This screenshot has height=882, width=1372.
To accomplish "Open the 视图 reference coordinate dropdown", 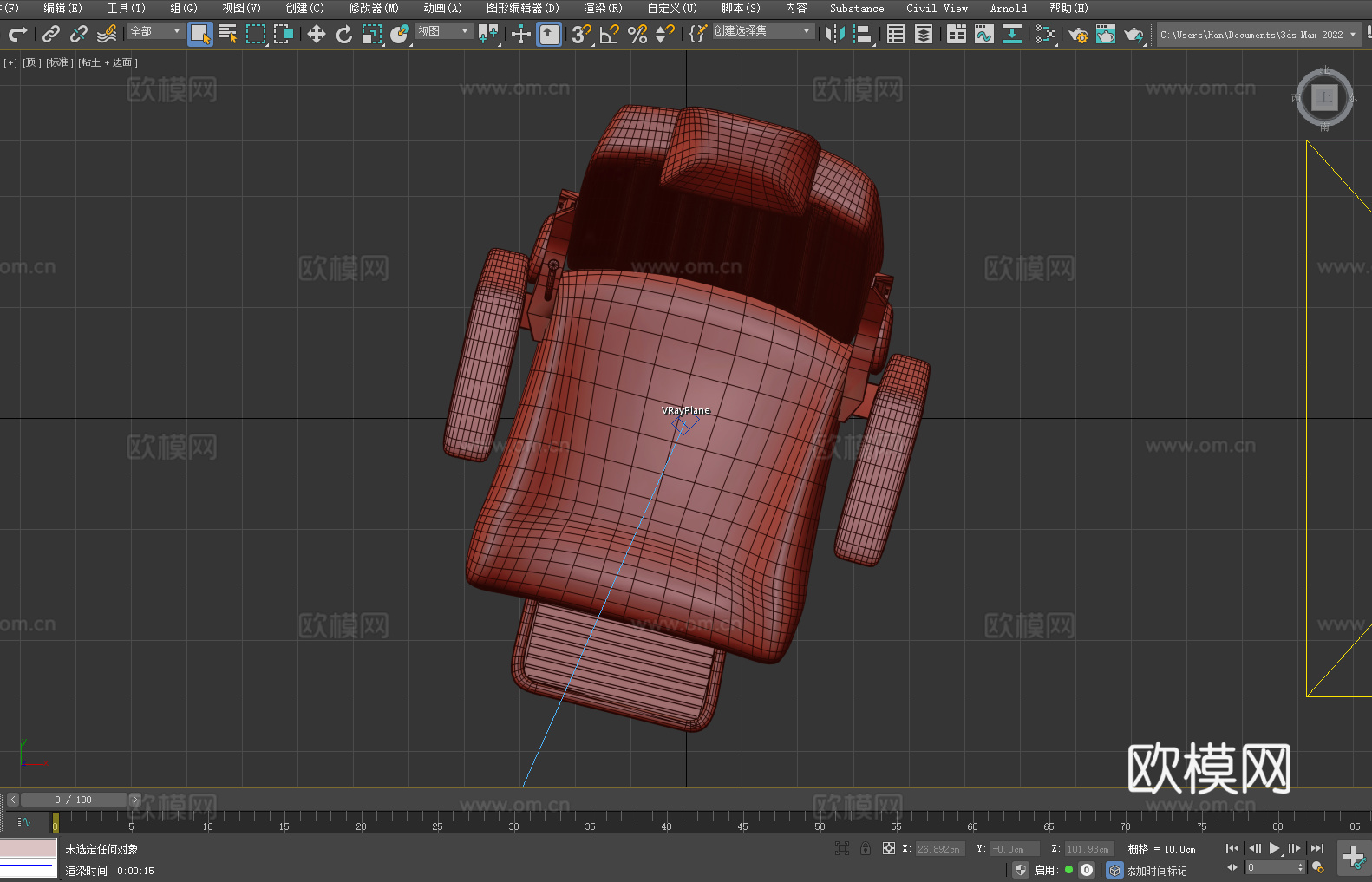I will (x=443, y=31).
